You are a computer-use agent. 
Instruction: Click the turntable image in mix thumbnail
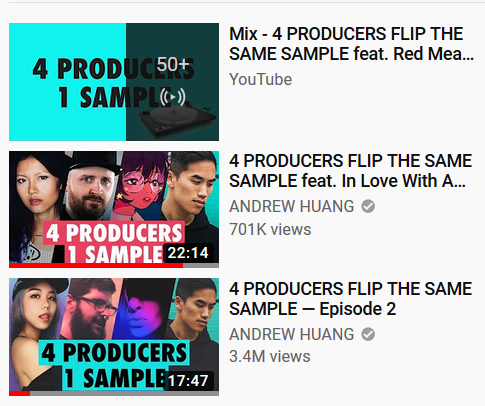177,118
